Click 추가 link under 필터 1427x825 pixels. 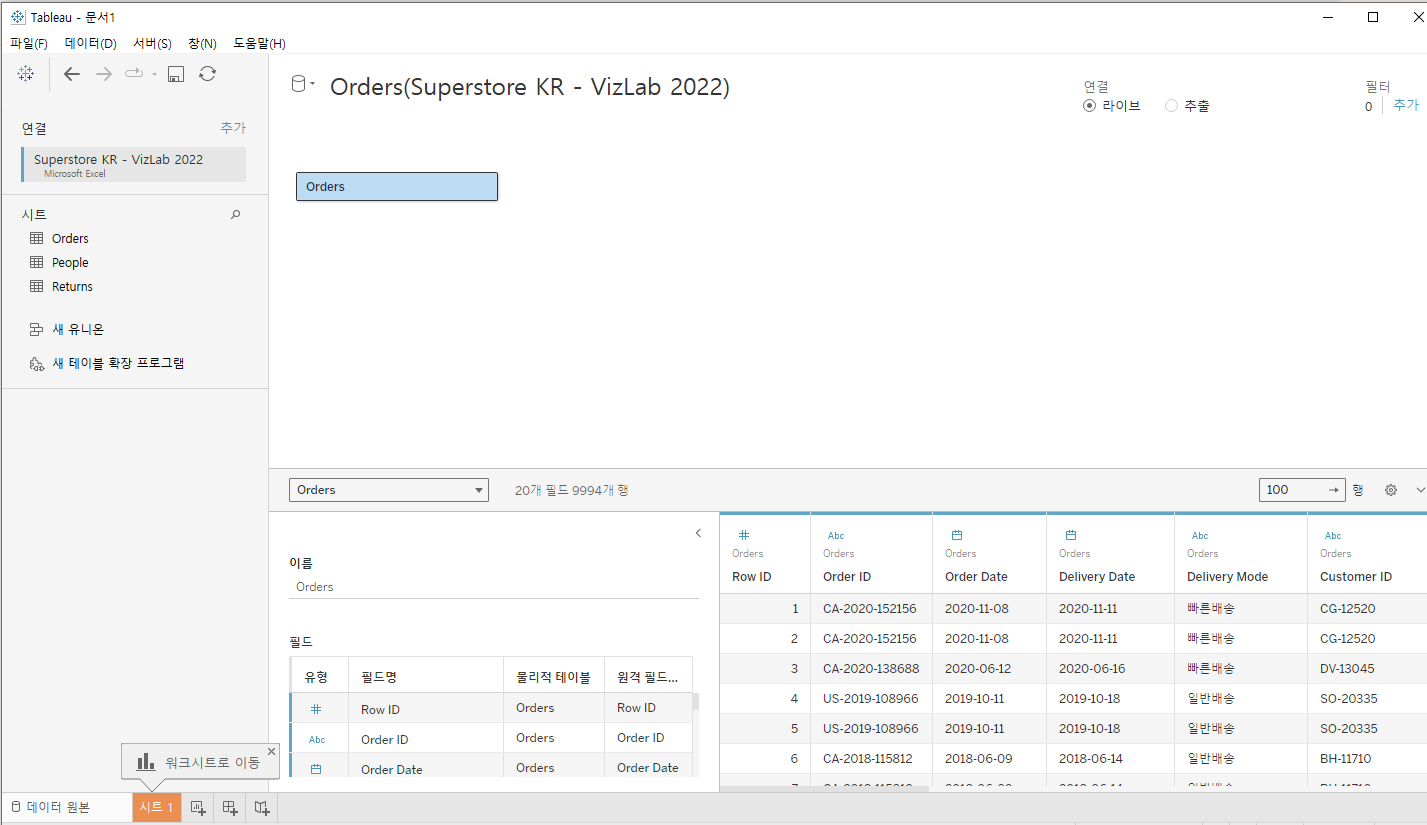point(1405,105)
